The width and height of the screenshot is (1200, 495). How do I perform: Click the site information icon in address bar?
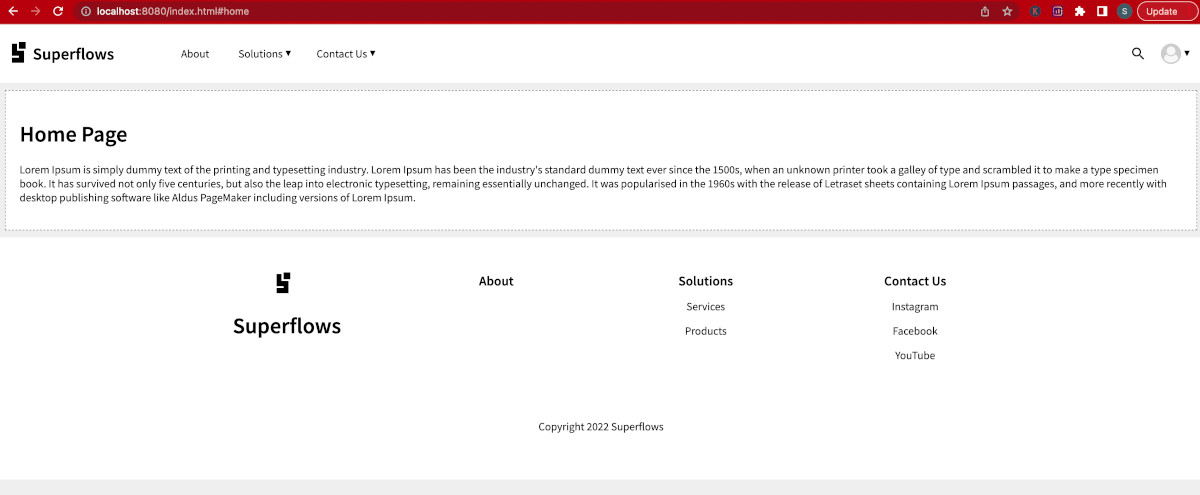click(x=86, y=11)
